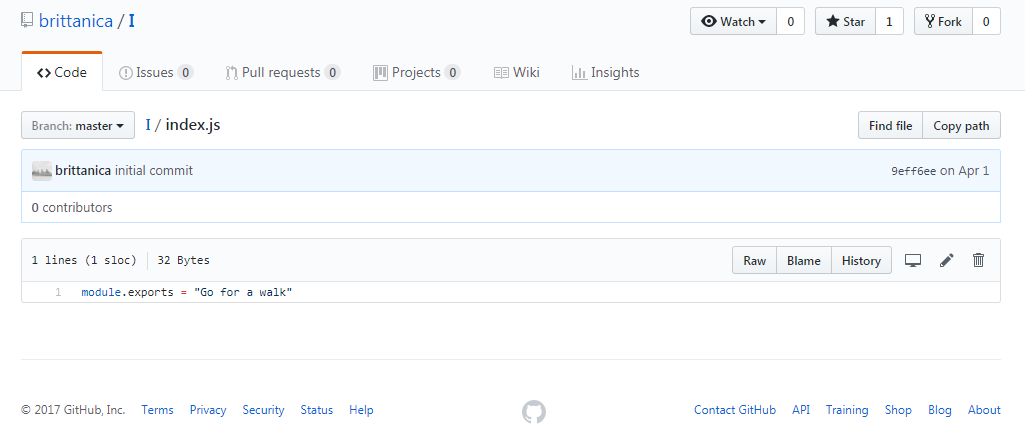Click breadcrumb I link beside index.js
Screen dimensions: 1025x442
148,125
